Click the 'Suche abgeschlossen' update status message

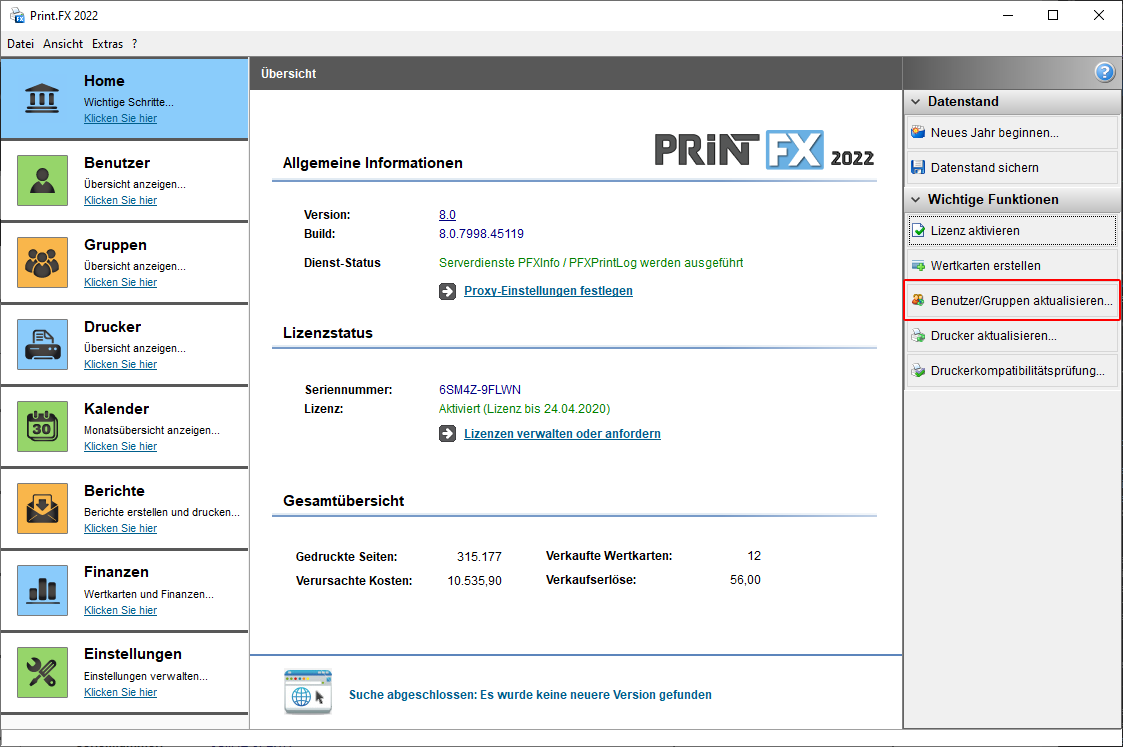(530, 695)
